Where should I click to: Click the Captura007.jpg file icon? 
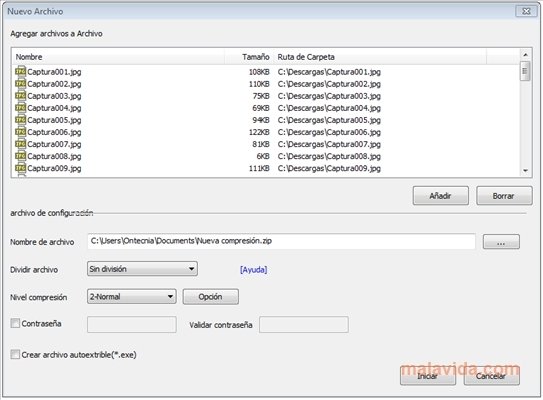pyautogui.click(x=20, y=144)
